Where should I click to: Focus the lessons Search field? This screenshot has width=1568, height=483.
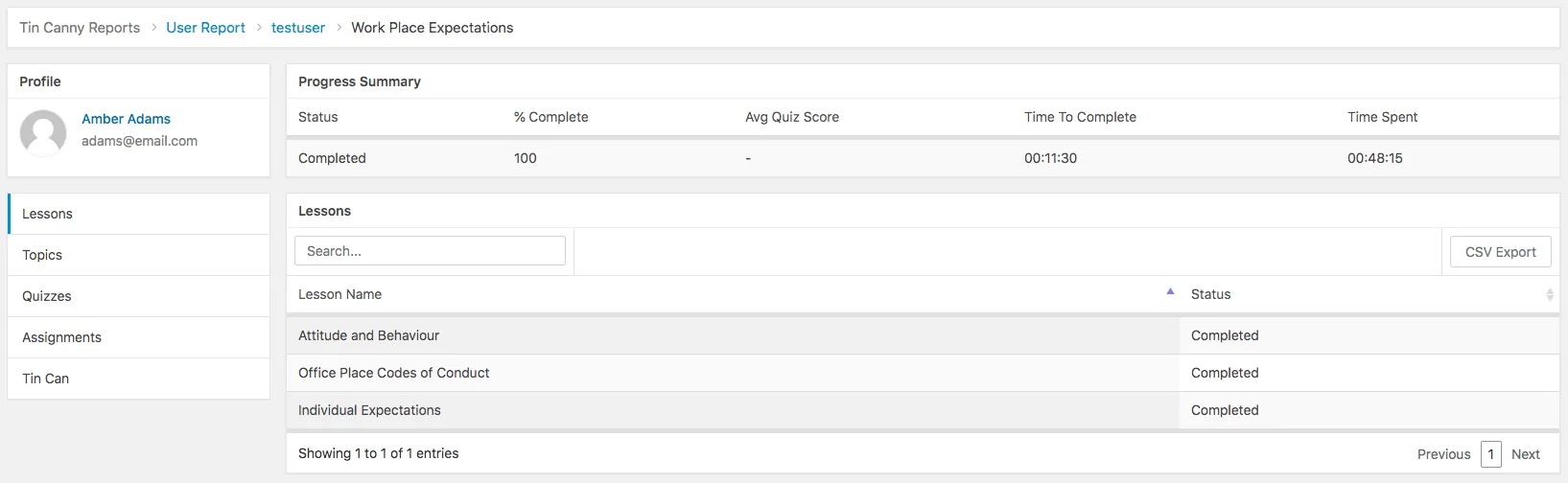[x=430, y=251]
